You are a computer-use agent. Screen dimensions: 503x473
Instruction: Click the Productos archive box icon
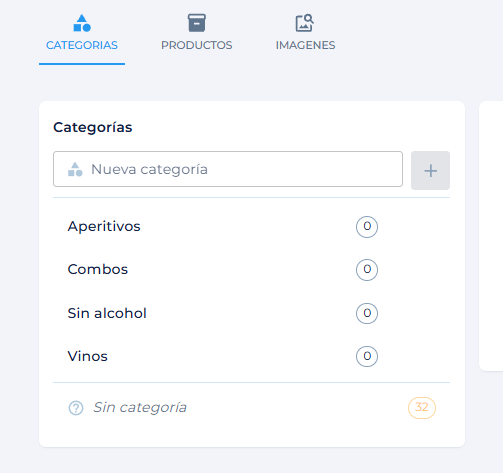click(197, 23)
